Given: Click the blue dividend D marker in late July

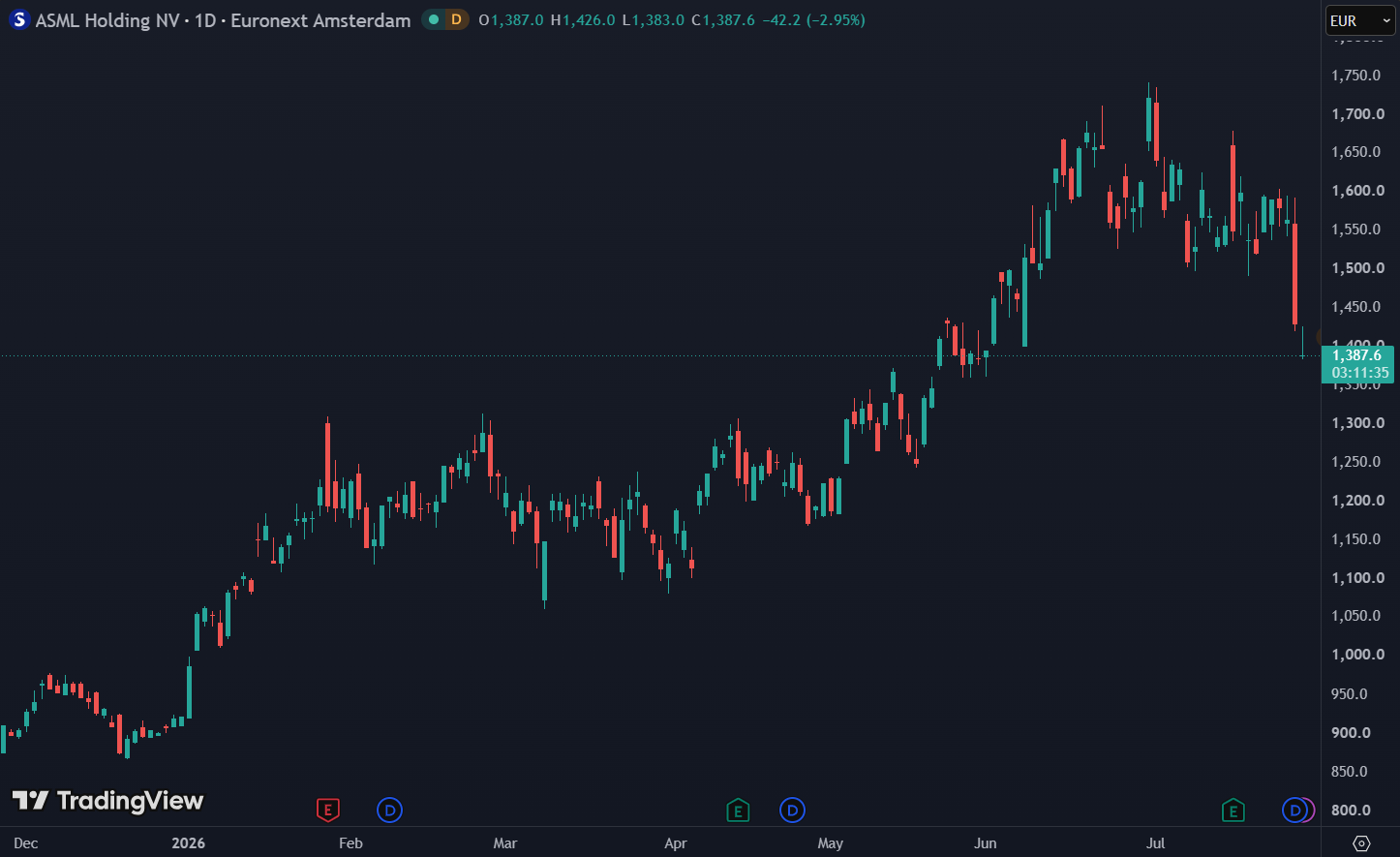Looking at the screenshot, I should click(x=1293, y=810).
